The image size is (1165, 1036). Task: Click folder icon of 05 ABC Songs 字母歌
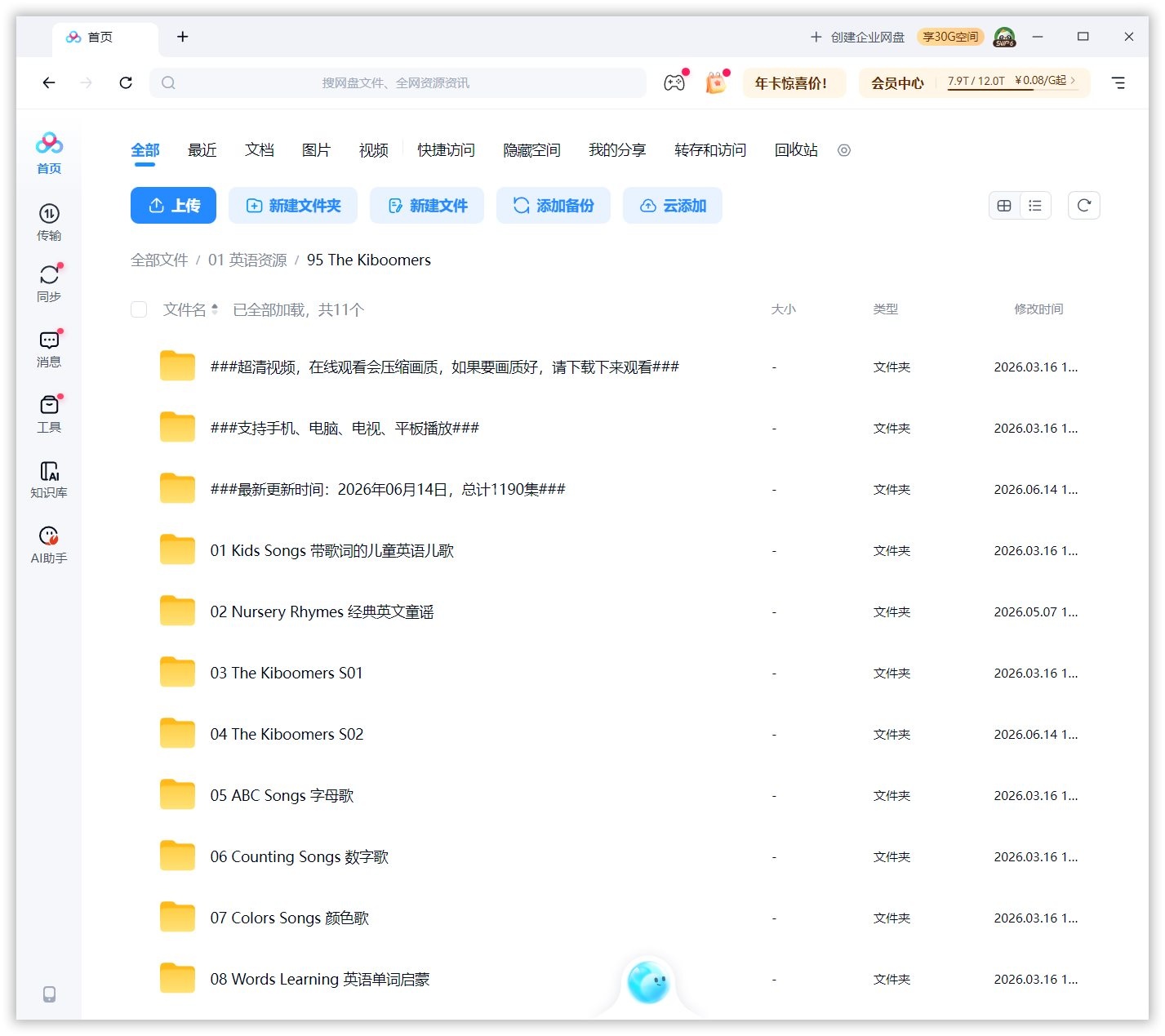[177, 794]
